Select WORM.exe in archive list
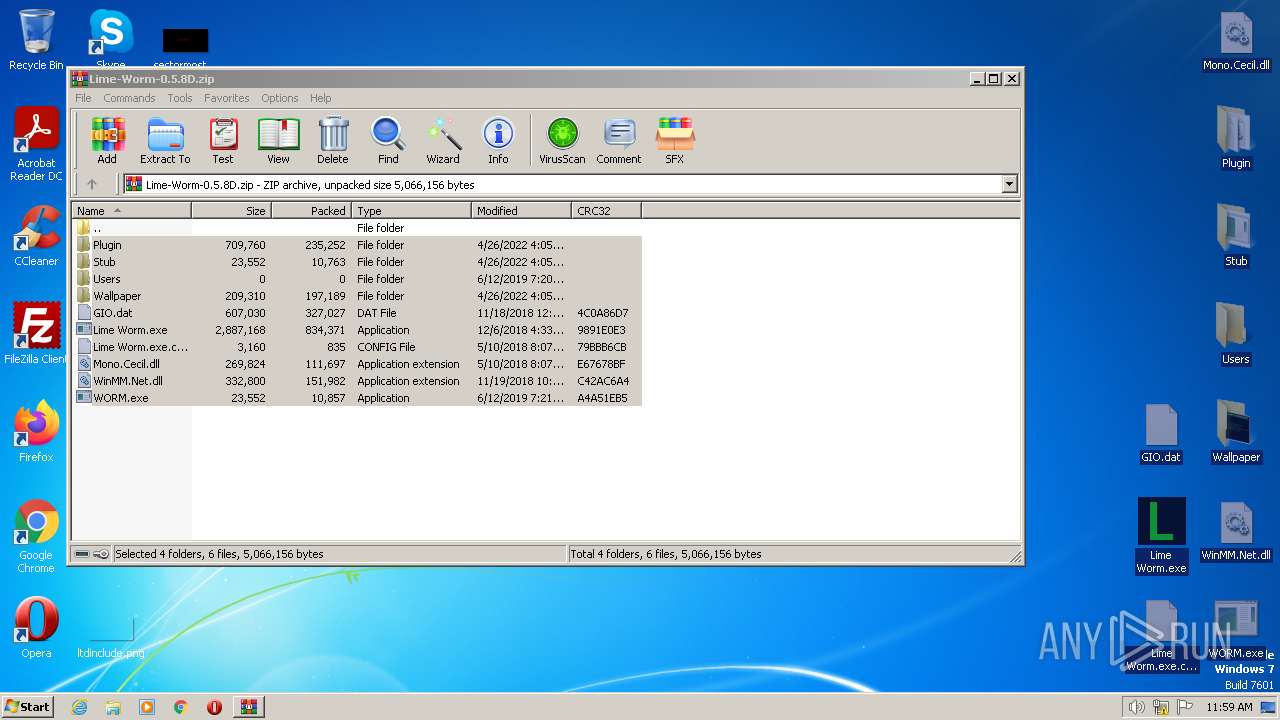1280x720 pixels. pos(357,398)
